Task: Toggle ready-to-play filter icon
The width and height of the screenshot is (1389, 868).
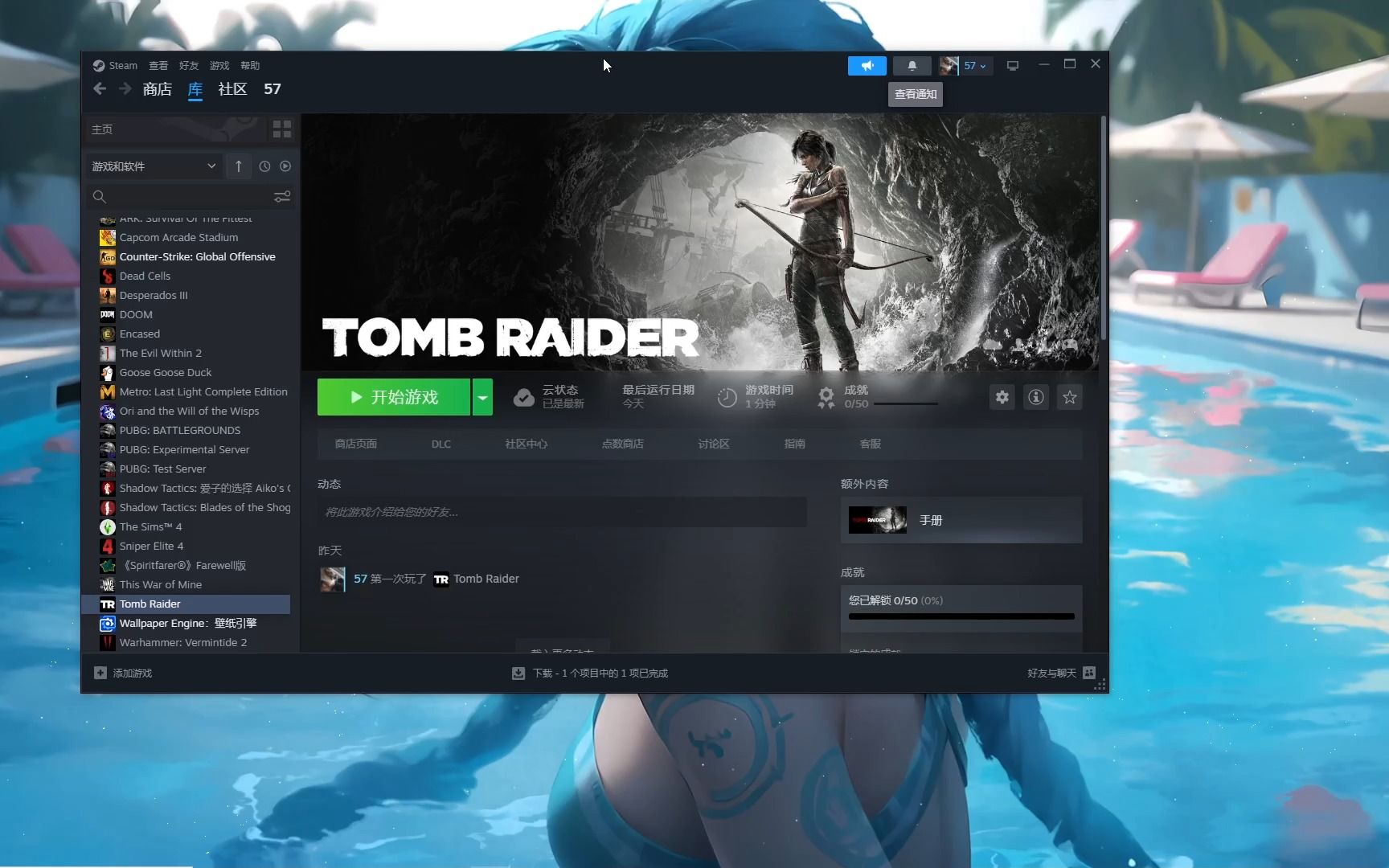Action: click(x=285, y=166)
